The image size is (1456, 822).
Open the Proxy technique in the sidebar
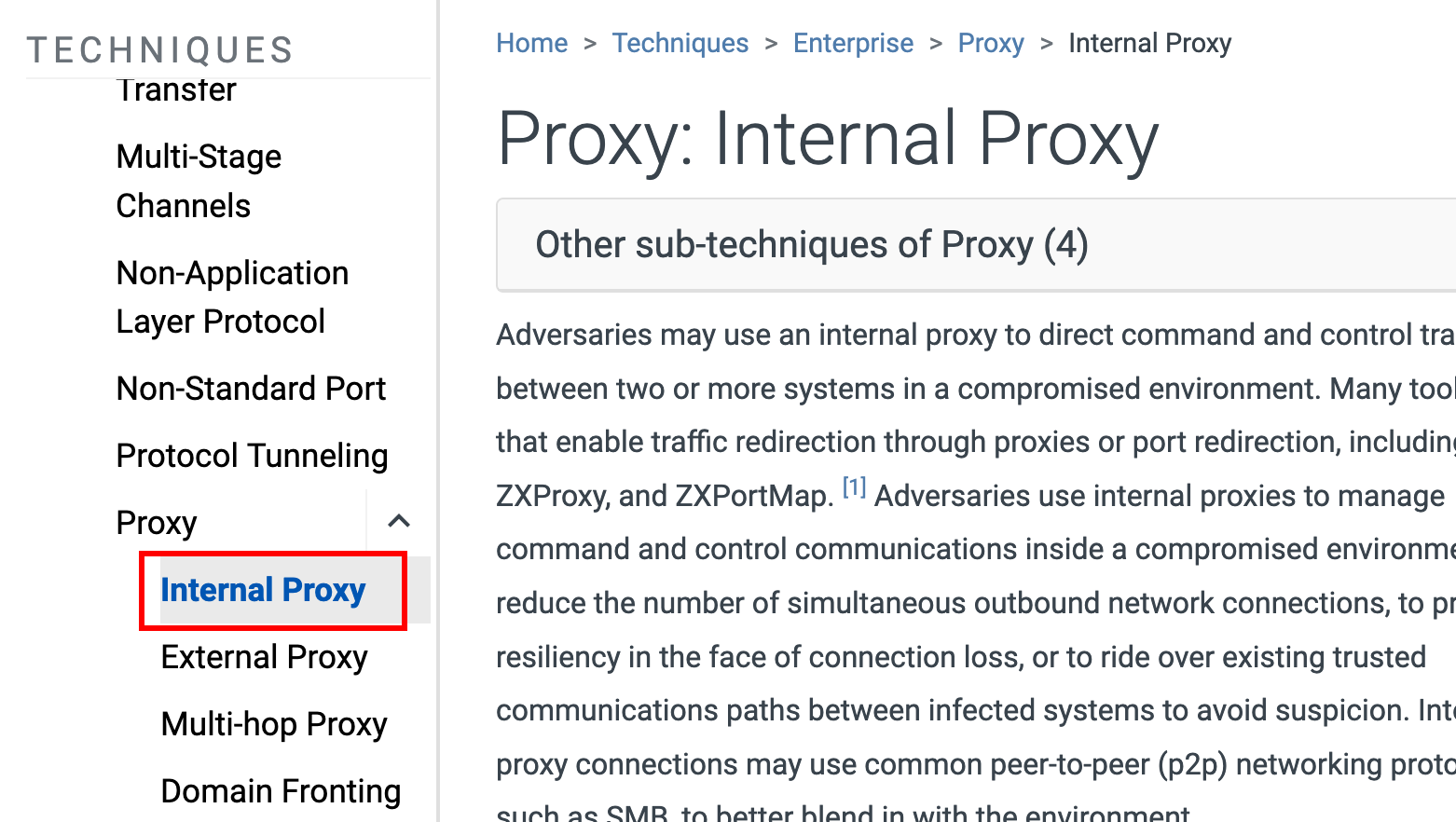pos(157,523)
